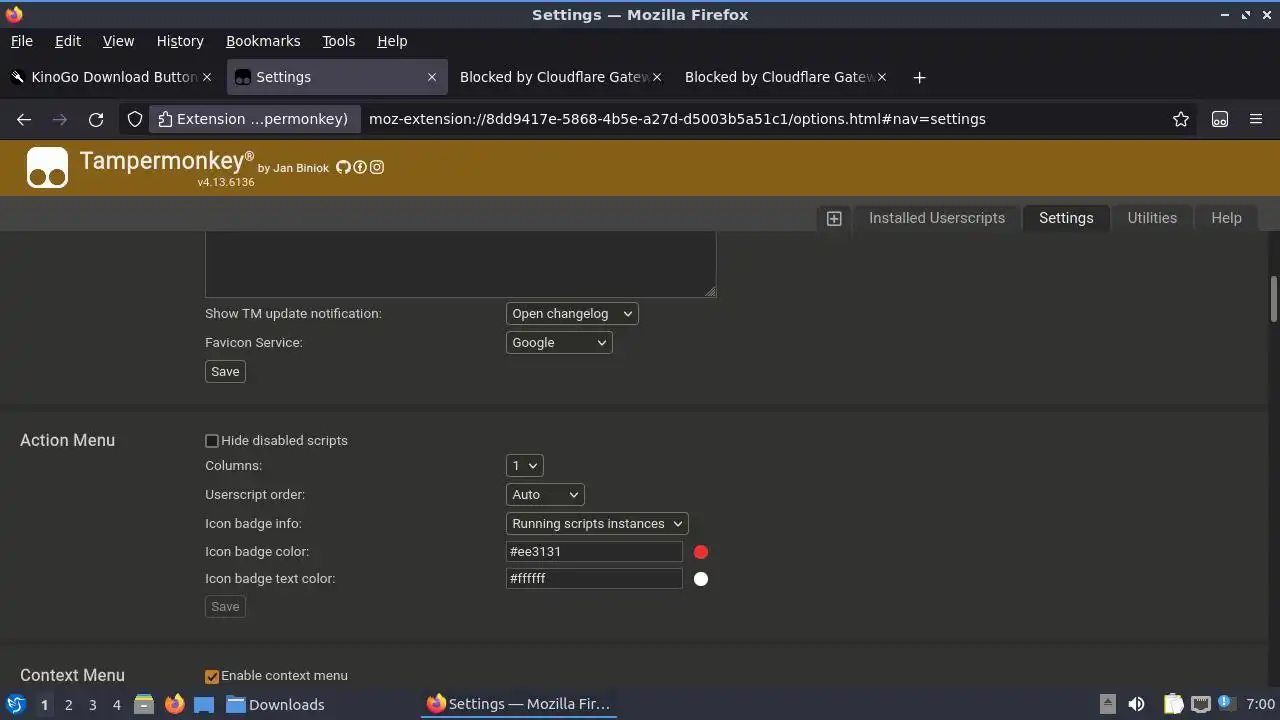The height and width of the screenshot is (720, 1280).
Task: Open Tampermonkey extension toolbar icon
Action: coord(1220,119)
